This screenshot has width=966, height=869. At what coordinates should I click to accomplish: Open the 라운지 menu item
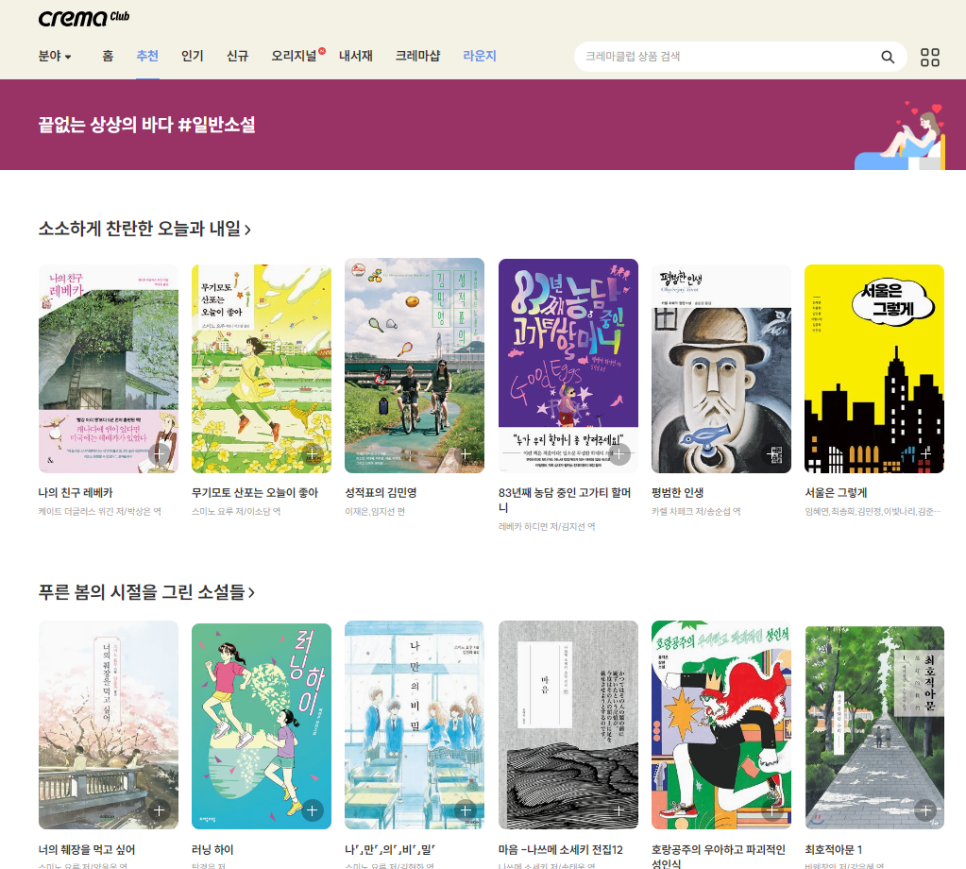point(479,56)
